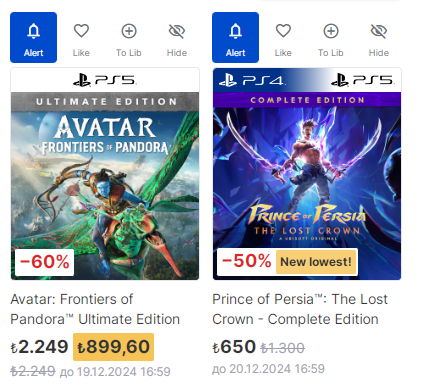Click the Avatar: Frontiers of Pandora title link
Image resolution: width=428 pixels, height=386 pixels.
tap(95, 309)
